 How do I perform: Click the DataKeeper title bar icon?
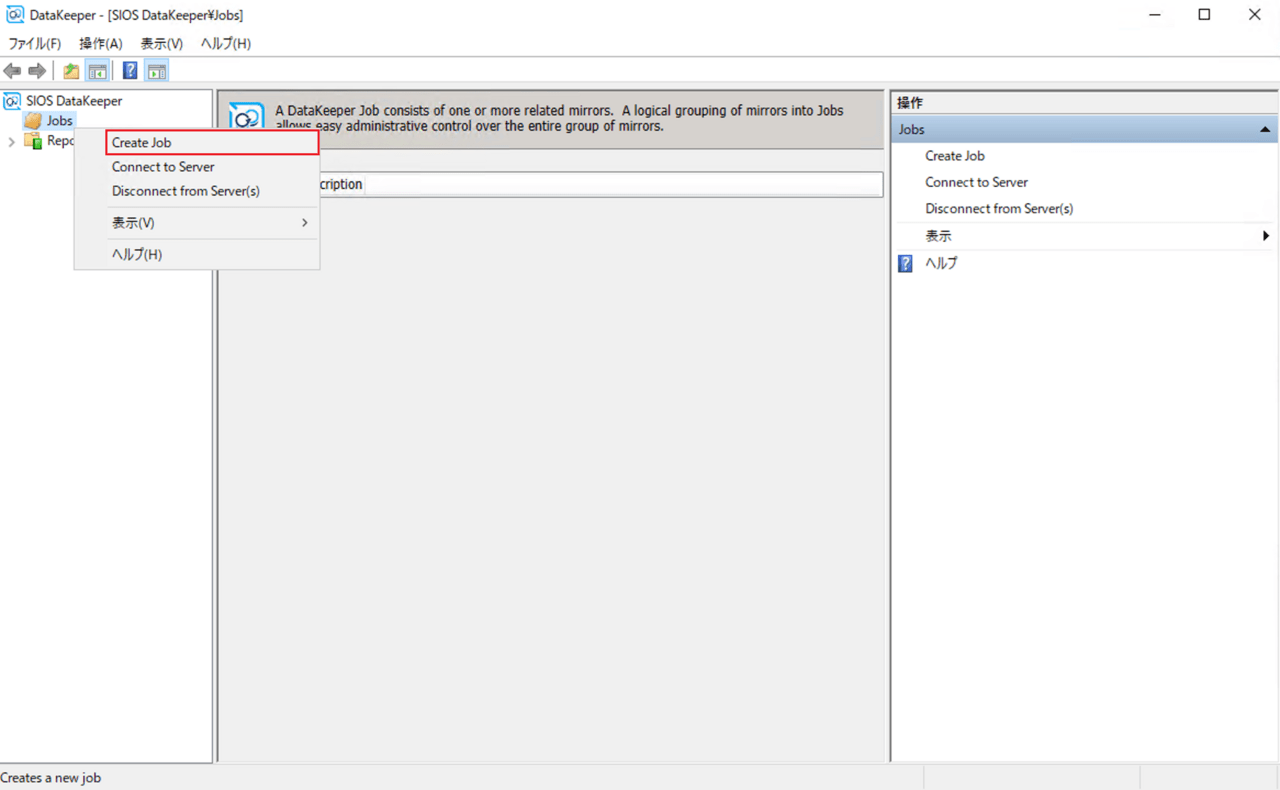pos(15,15)
